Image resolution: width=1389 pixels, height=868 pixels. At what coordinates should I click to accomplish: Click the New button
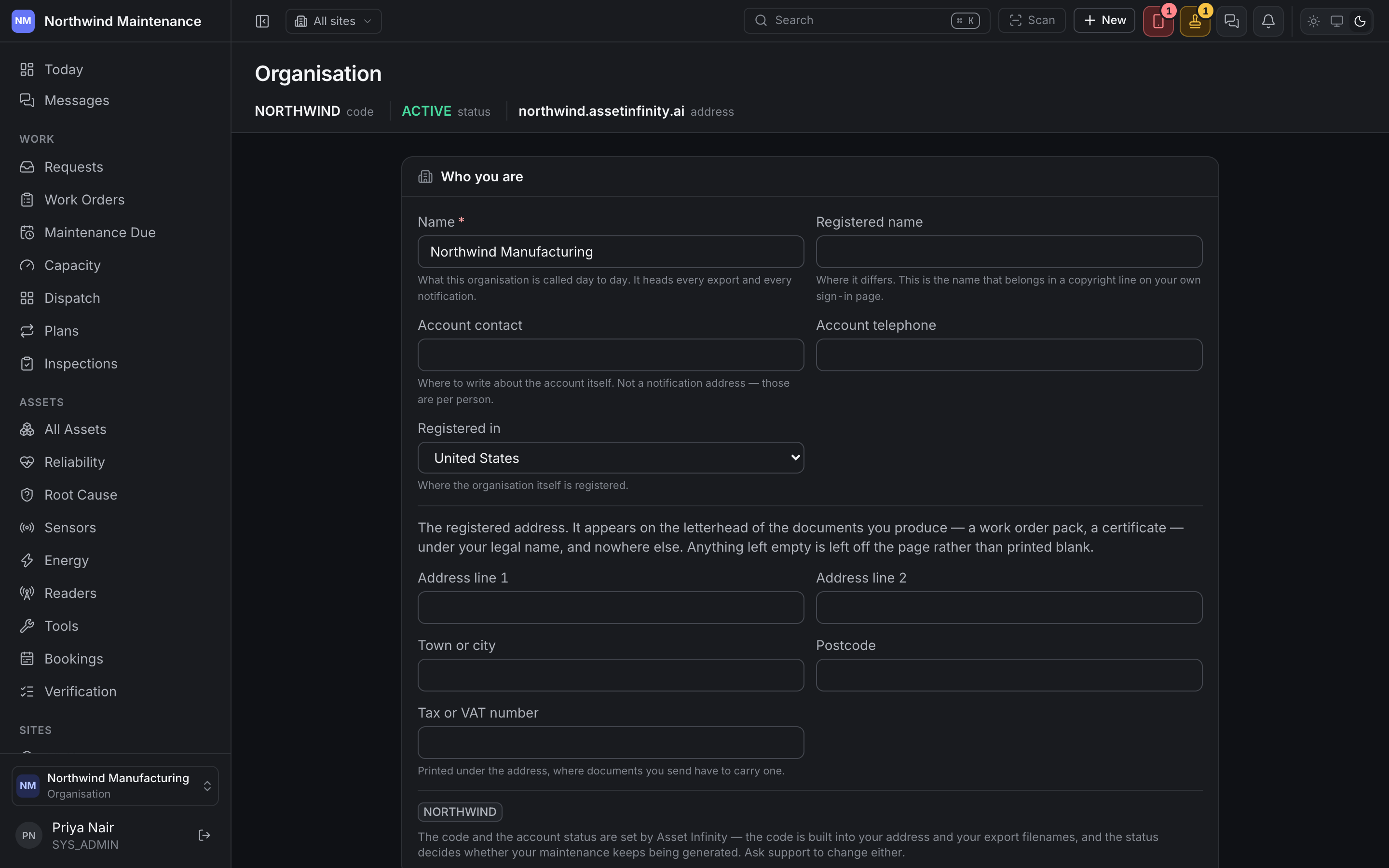pyautogui.click(x=1104, y=21)
